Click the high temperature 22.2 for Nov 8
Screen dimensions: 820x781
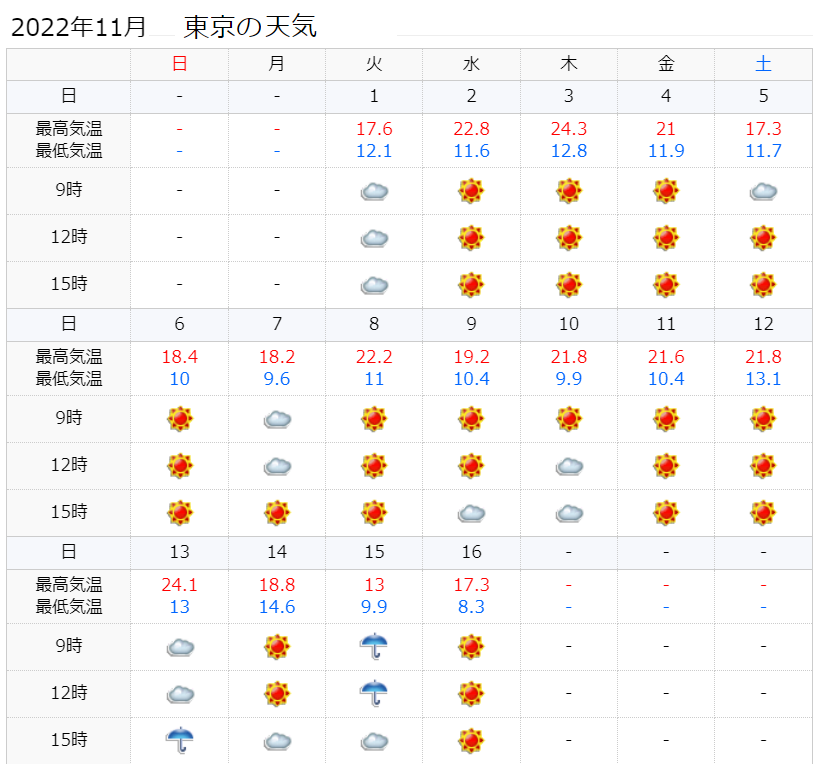(x=374, y=357)
